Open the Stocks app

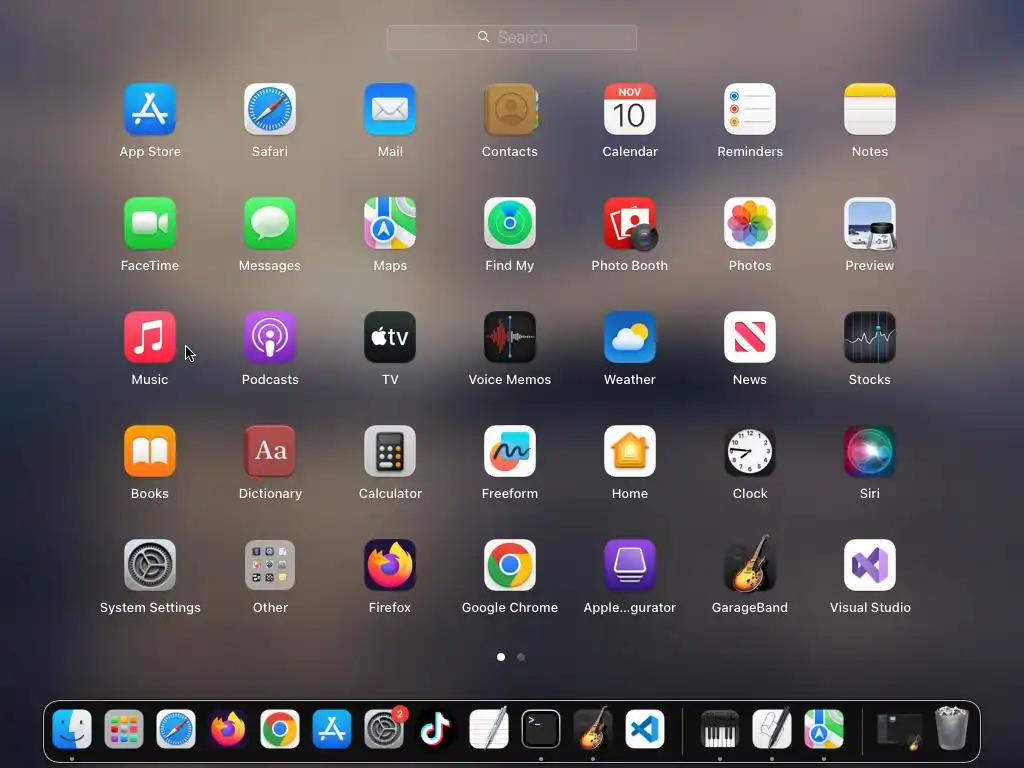pos(870,337)
